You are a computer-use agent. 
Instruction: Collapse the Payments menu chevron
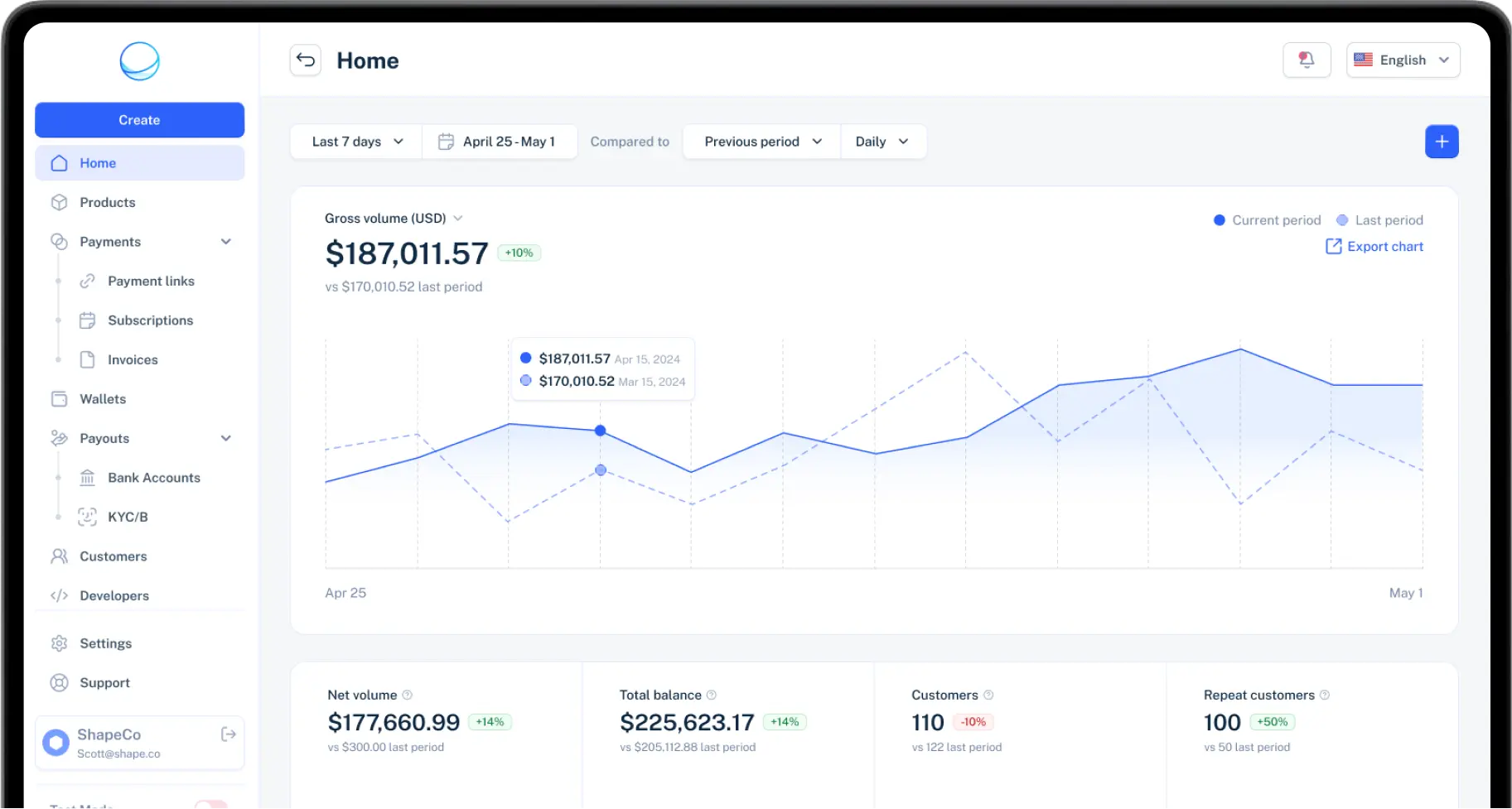tap(226, 242)
